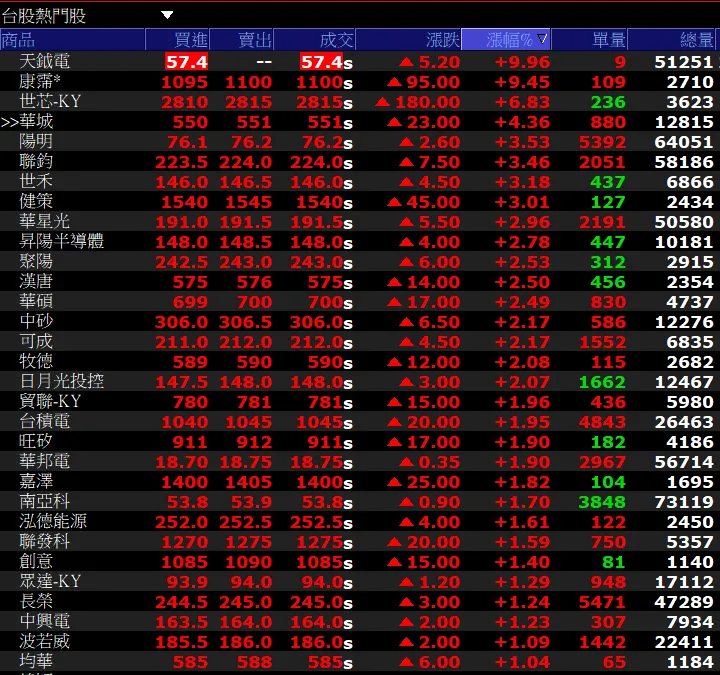Select the 眾達-KY stock name
Image resolution: width=720 pixels, height=675 pixels.
coord(50,582)
